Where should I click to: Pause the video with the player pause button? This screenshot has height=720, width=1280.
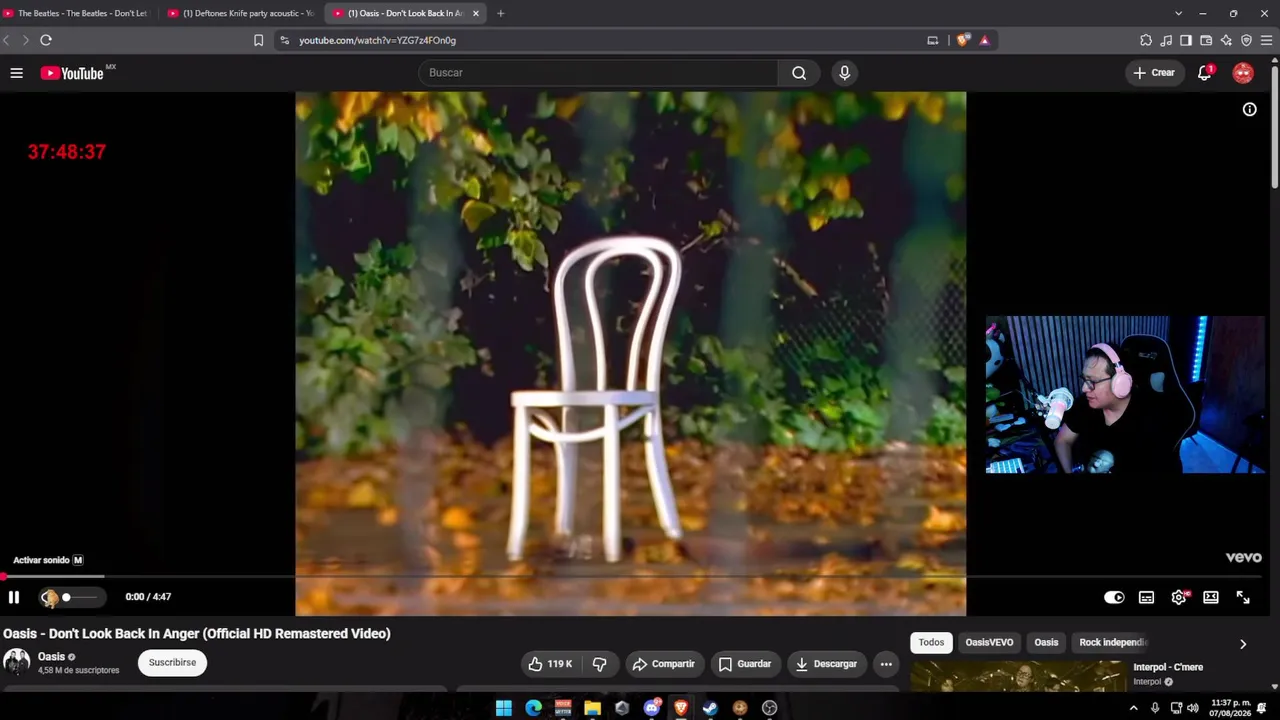click(14, 597)
